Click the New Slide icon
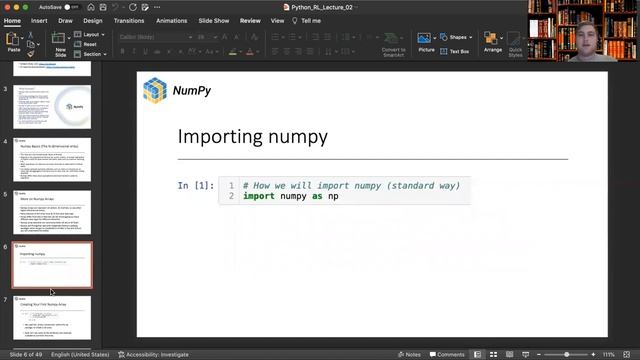 (x=58, y=38)
